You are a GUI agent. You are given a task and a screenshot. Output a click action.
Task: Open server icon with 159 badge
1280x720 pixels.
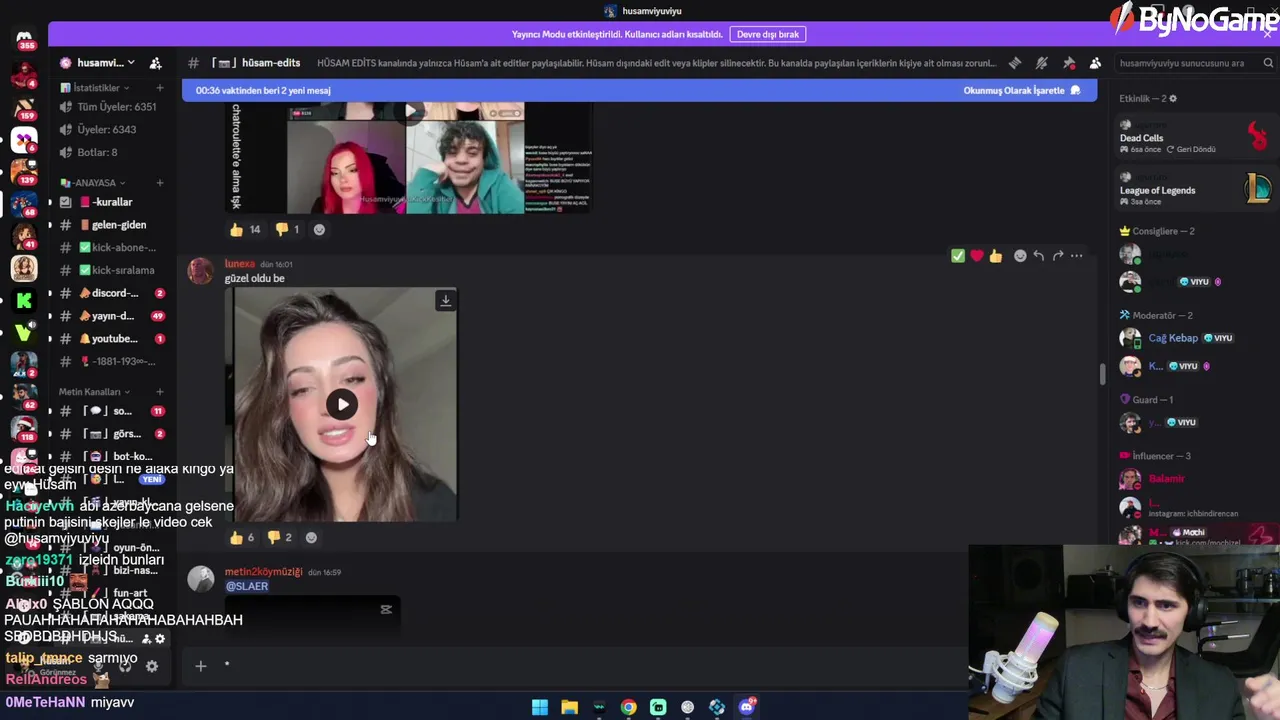point(24,107)
